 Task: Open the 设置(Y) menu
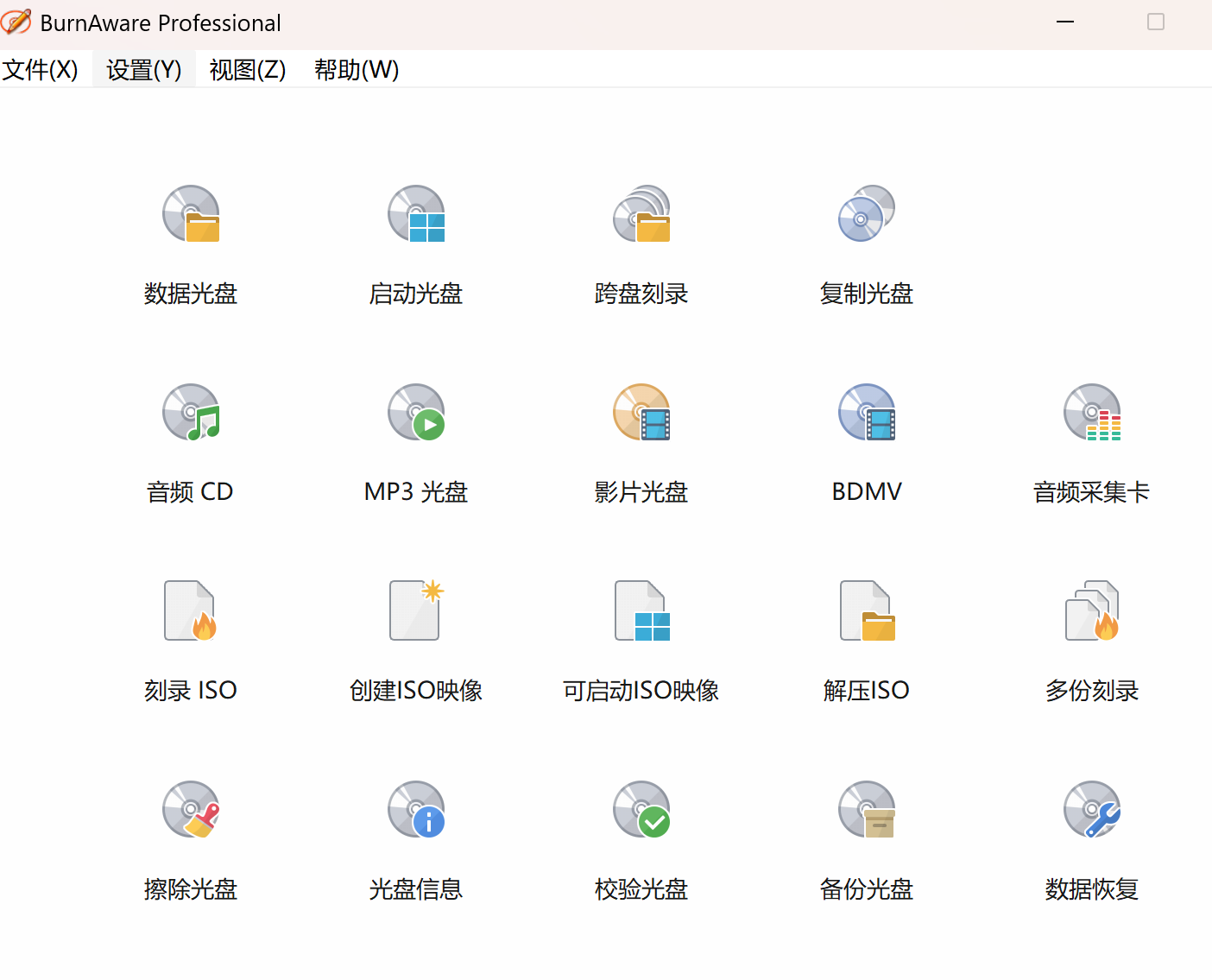point(144,69)
